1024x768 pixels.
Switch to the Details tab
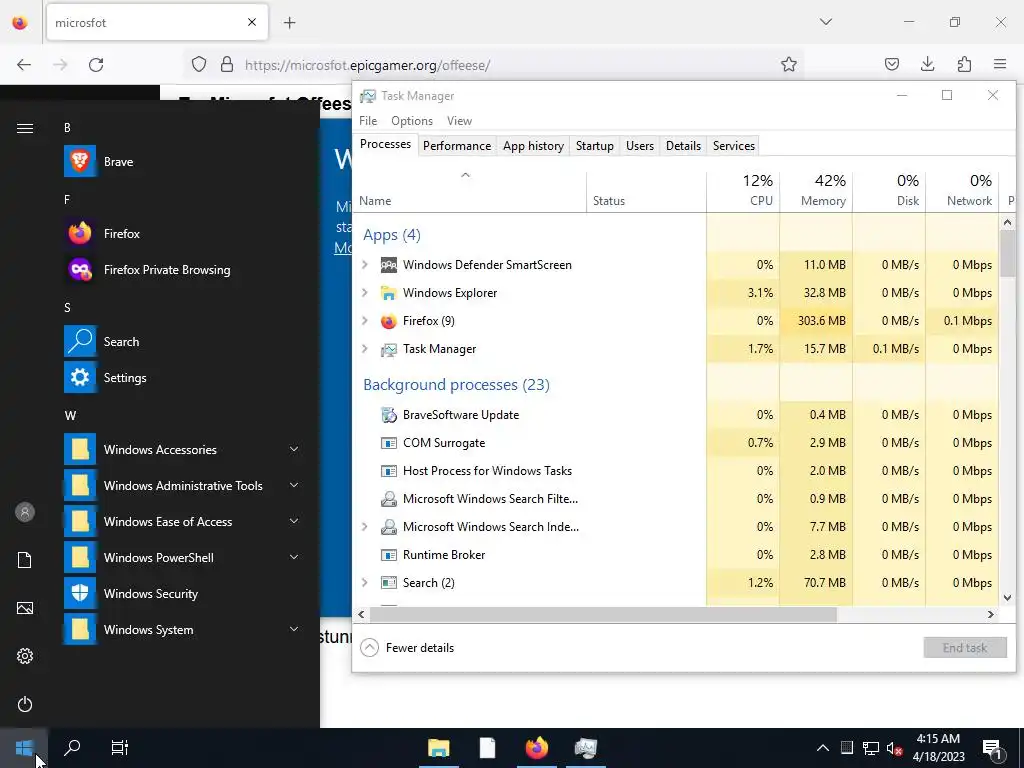pyautogui.click(x=683, y=146)
